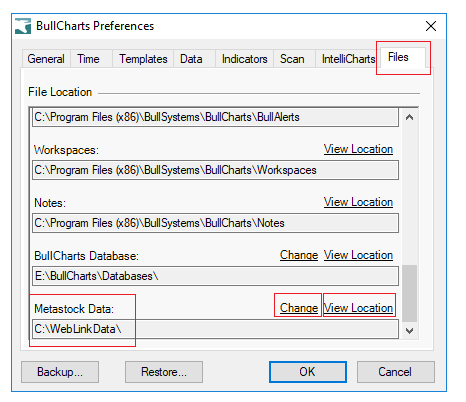
Task: Click the Backup... button
Action: 60,372
